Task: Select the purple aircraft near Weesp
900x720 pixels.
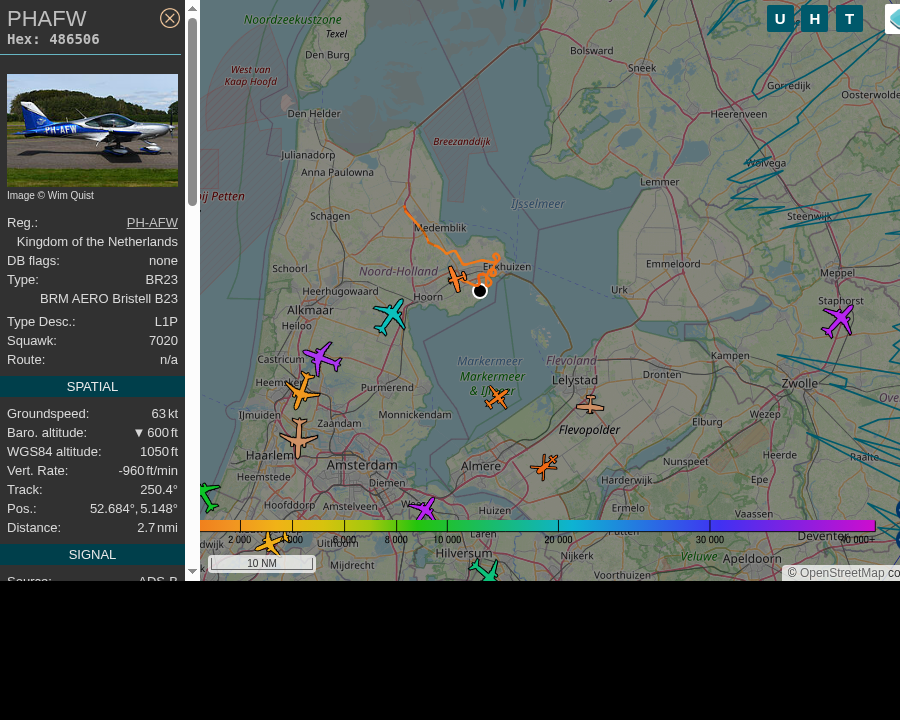Action: [424, 509]
